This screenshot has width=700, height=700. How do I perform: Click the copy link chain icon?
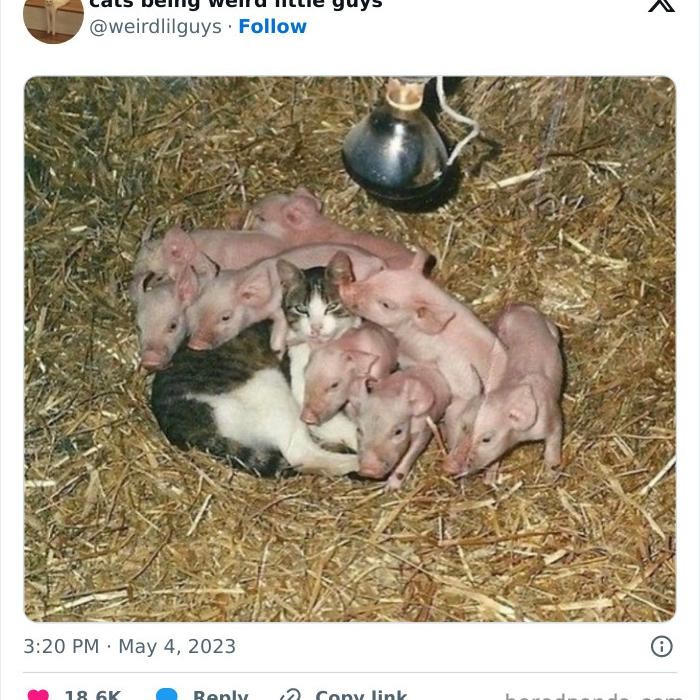pyautogui.click(x=290, y=695)
